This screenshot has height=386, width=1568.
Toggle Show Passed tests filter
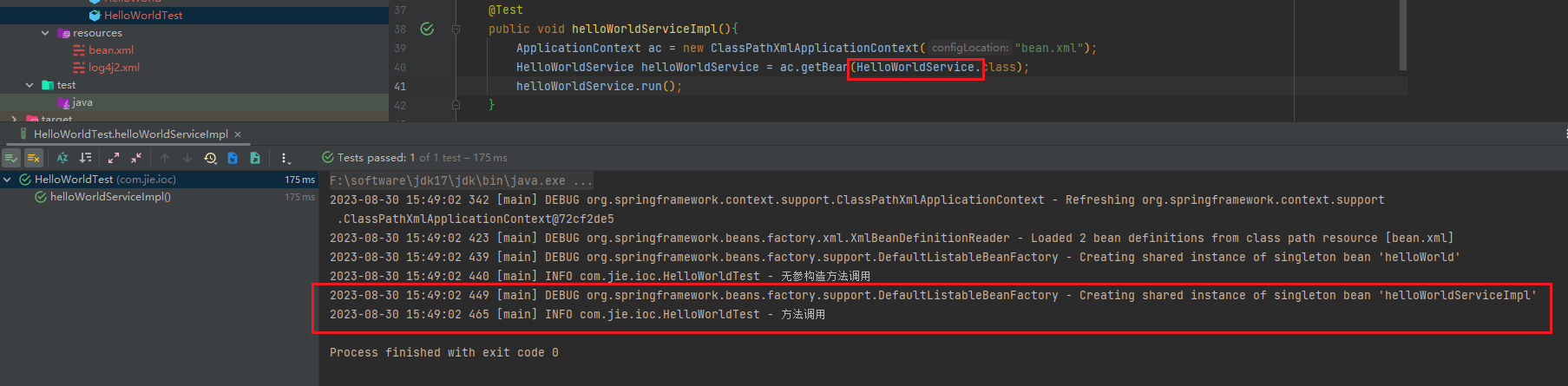11,158
